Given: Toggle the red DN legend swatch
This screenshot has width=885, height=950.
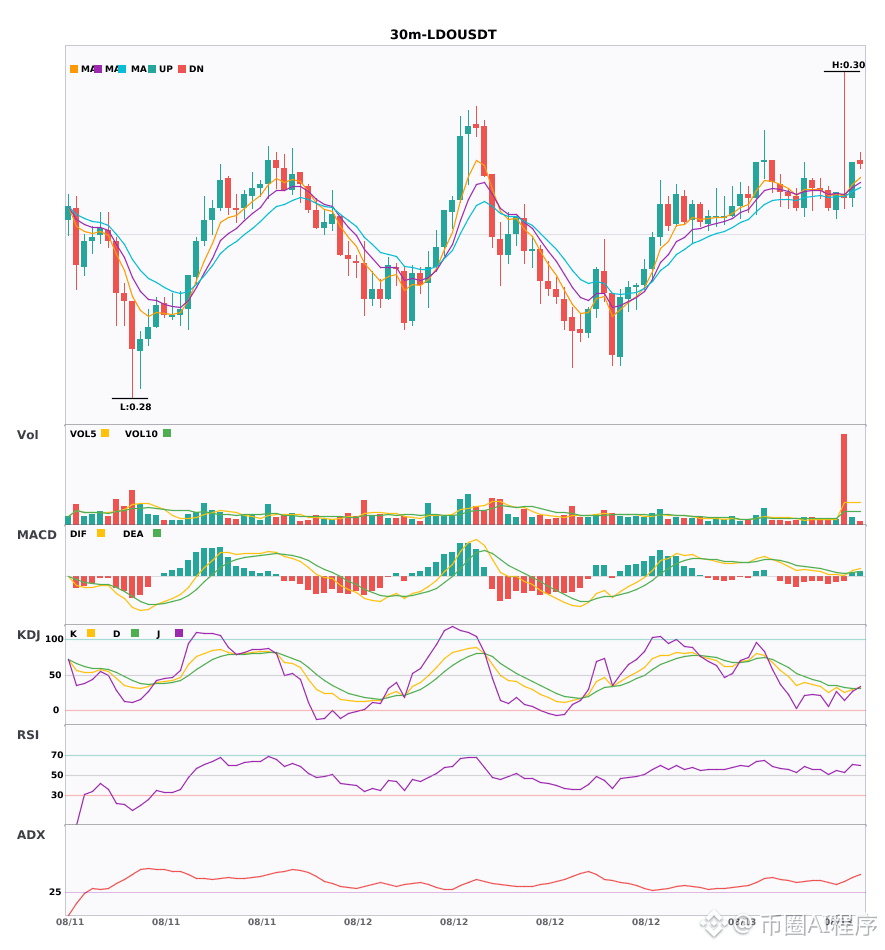Looking at the screenshot, I should coord(182,69).
